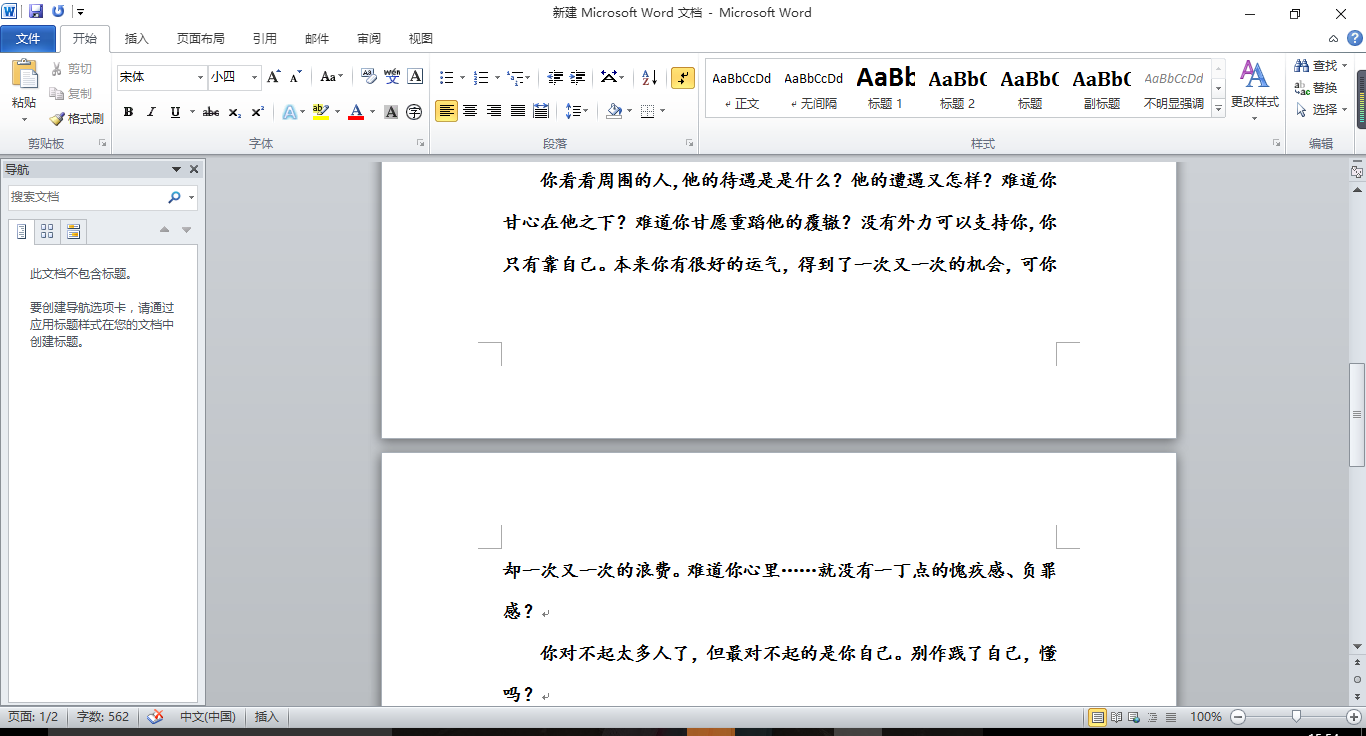Click the Paste clipboard icon

(x=24, y=75)
